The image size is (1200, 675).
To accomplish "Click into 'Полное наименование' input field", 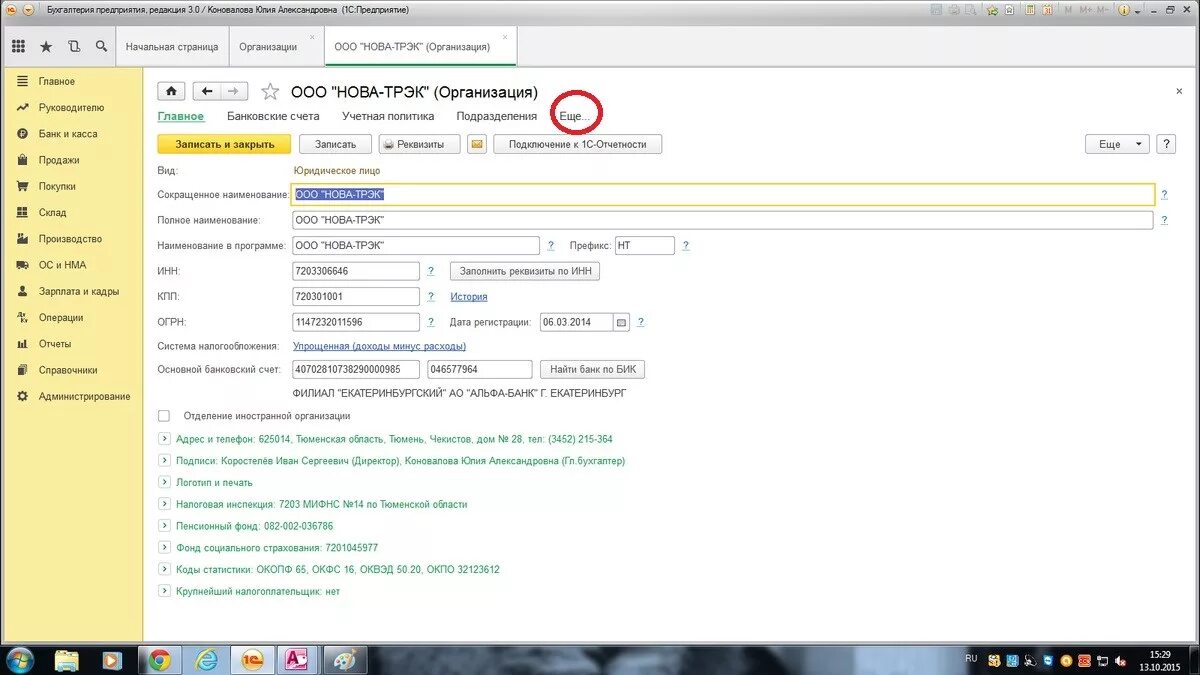I will (x=723, y=220).
